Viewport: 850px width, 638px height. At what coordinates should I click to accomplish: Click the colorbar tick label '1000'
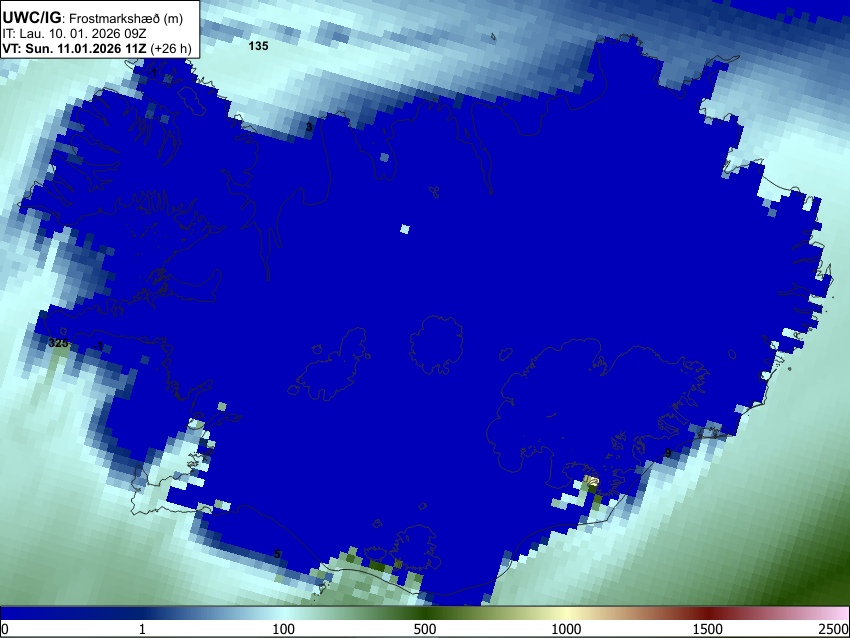click(566, 629)
